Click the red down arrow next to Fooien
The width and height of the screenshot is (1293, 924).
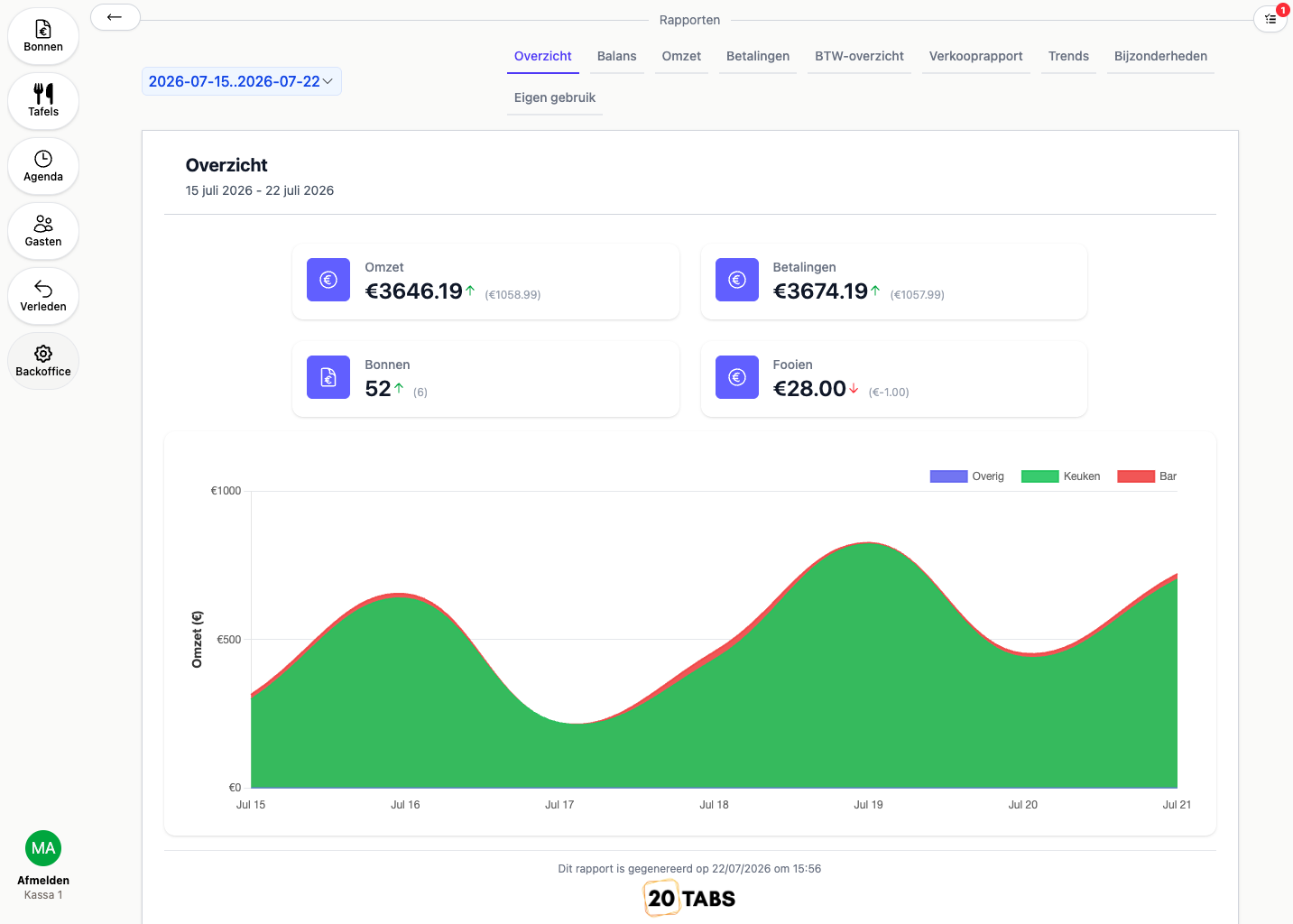[x=854, y=388]
